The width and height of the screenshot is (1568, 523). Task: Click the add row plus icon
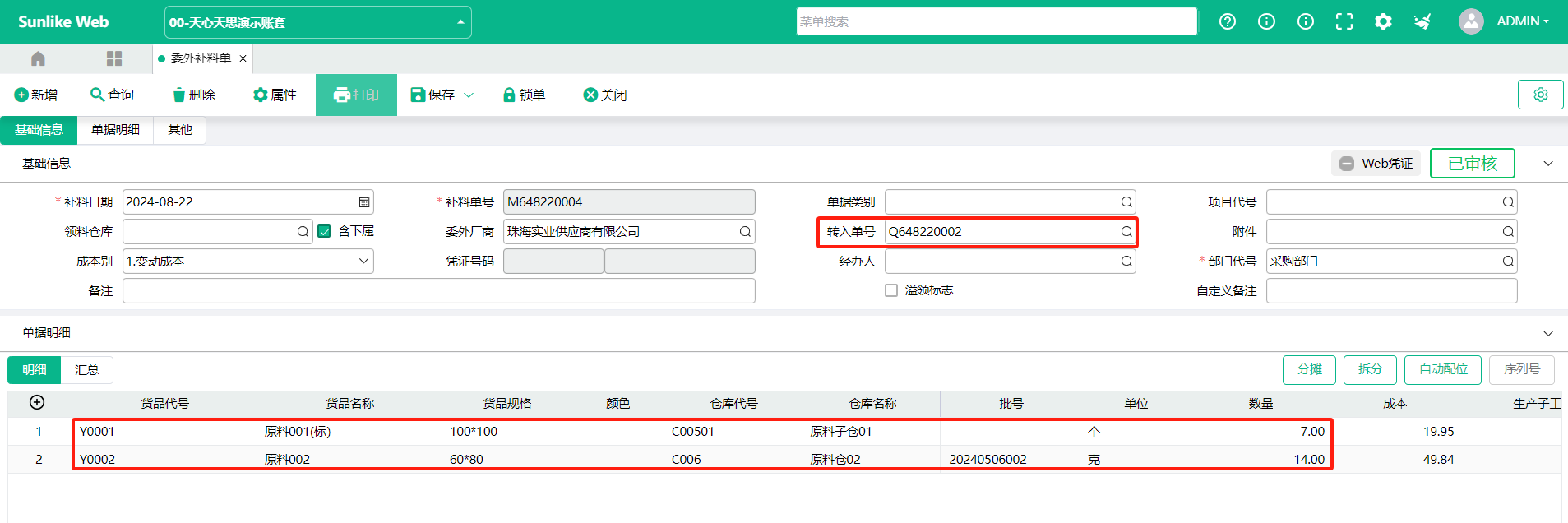point(37,403)
